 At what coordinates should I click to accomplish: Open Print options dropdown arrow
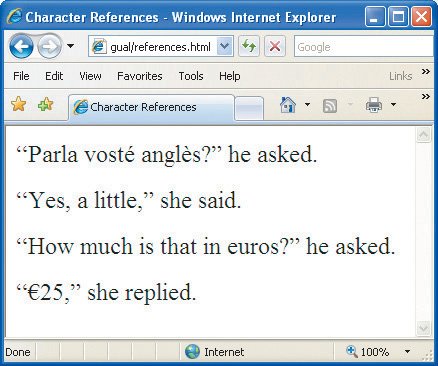(393, 105)
